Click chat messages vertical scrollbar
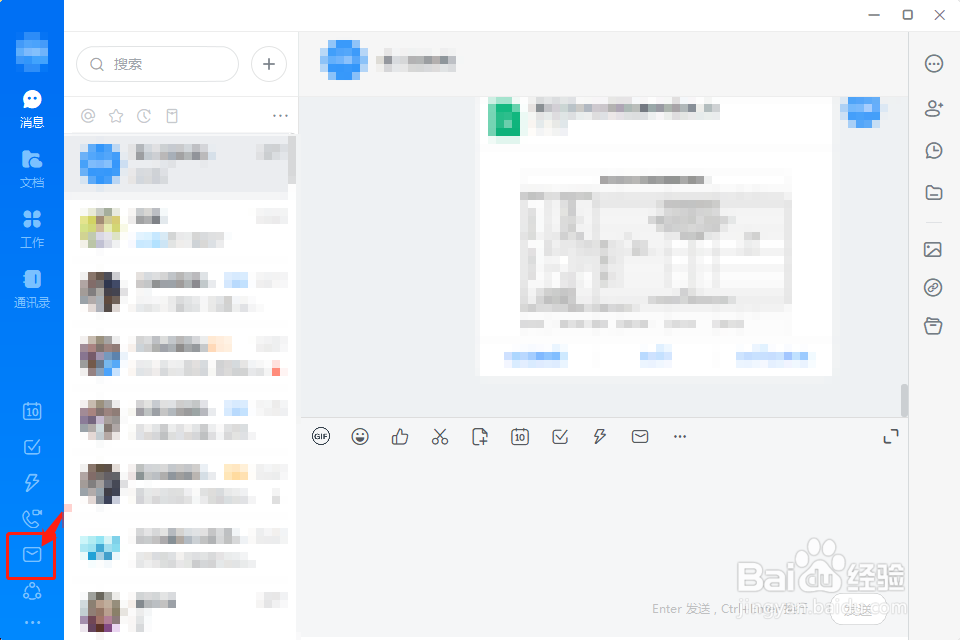 pyautogui.click(x=904, y=401)
